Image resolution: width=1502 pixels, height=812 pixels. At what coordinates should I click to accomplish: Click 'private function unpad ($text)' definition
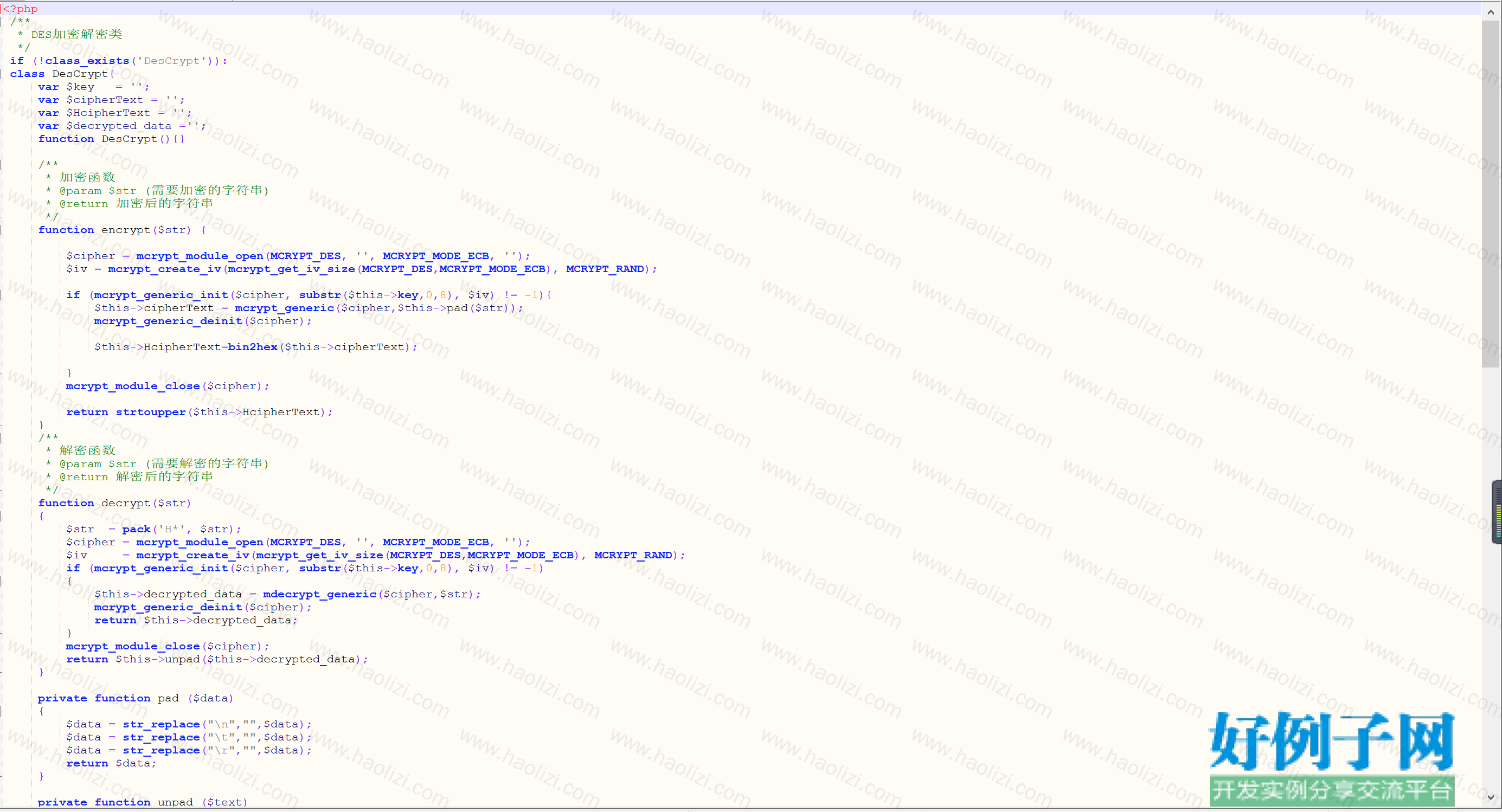point(143,802)
